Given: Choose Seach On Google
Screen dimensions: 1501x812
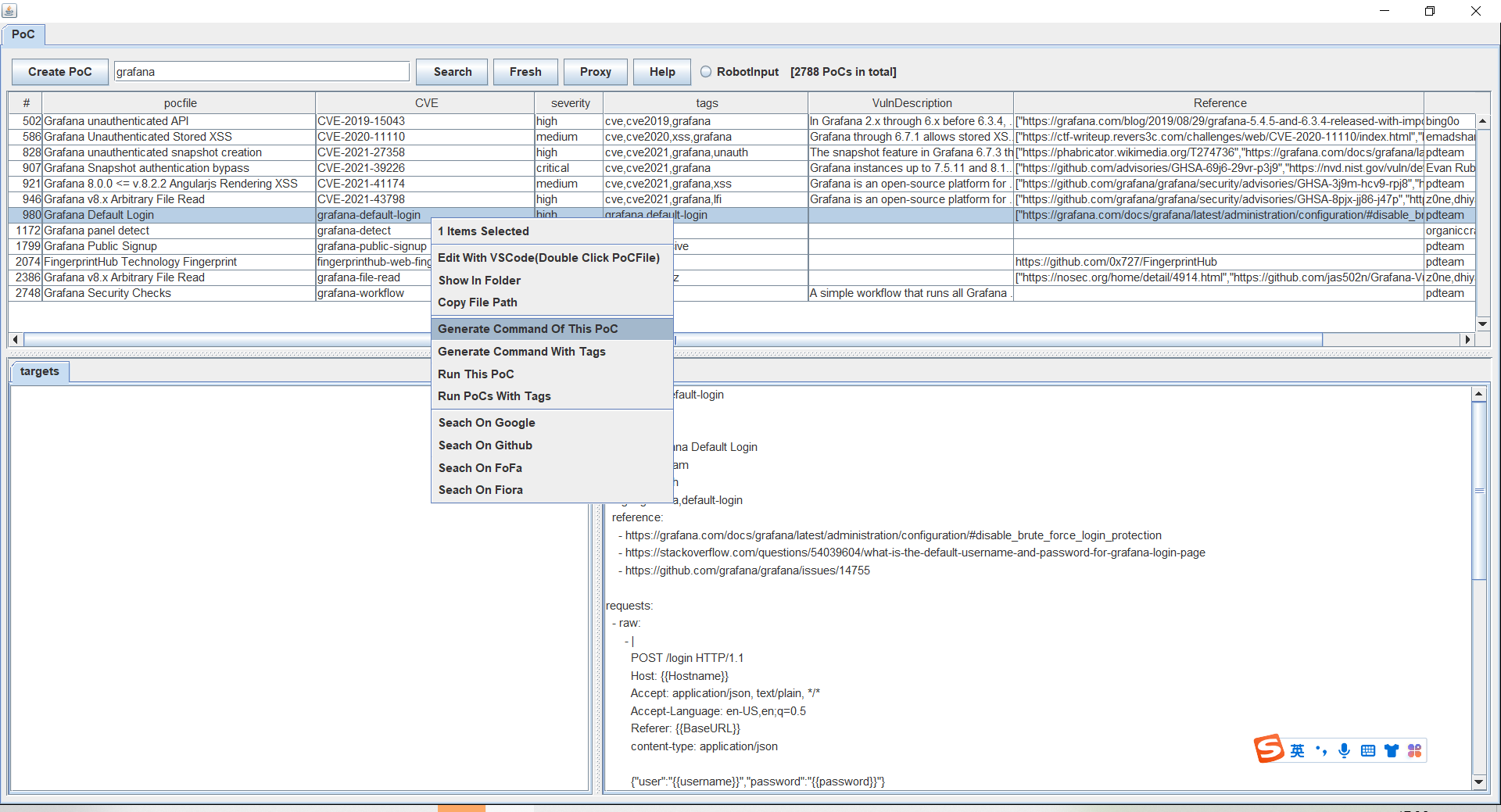Looking at the screenshot, I should (552, 423).
